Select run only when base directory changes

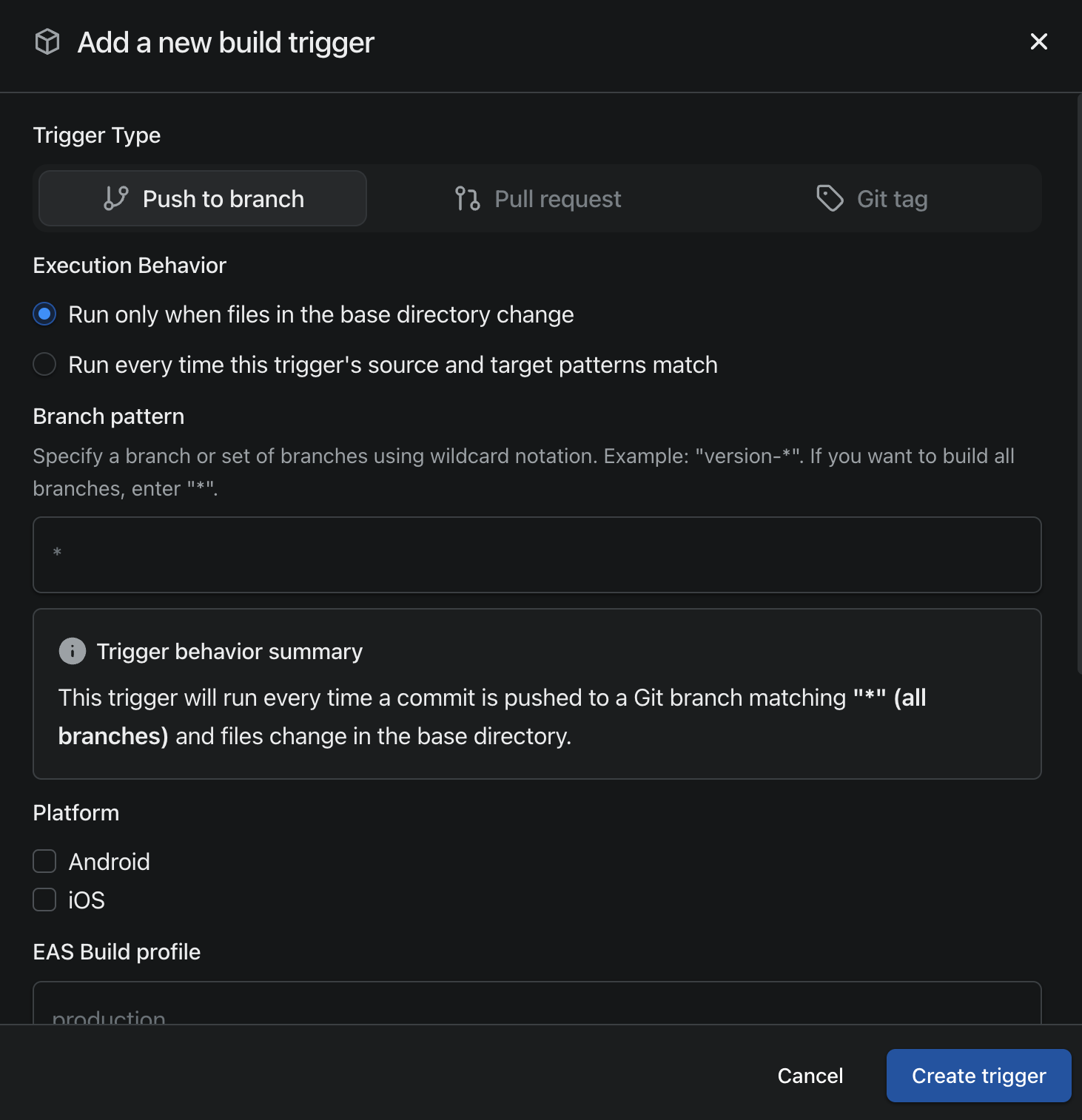click(45, 314)
